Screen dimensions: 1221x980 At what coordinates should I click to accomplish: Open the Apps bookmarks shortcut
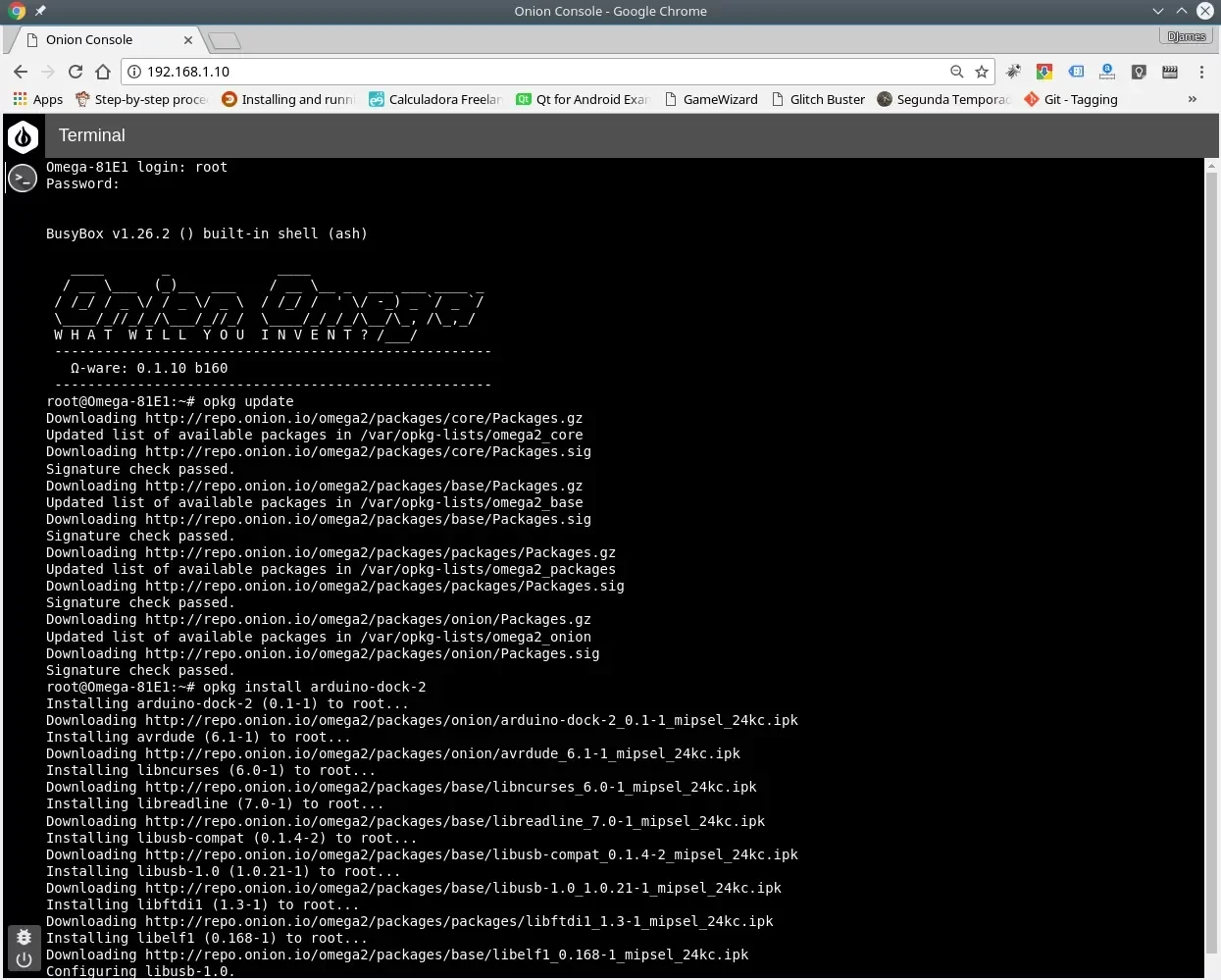click(38, 99)
